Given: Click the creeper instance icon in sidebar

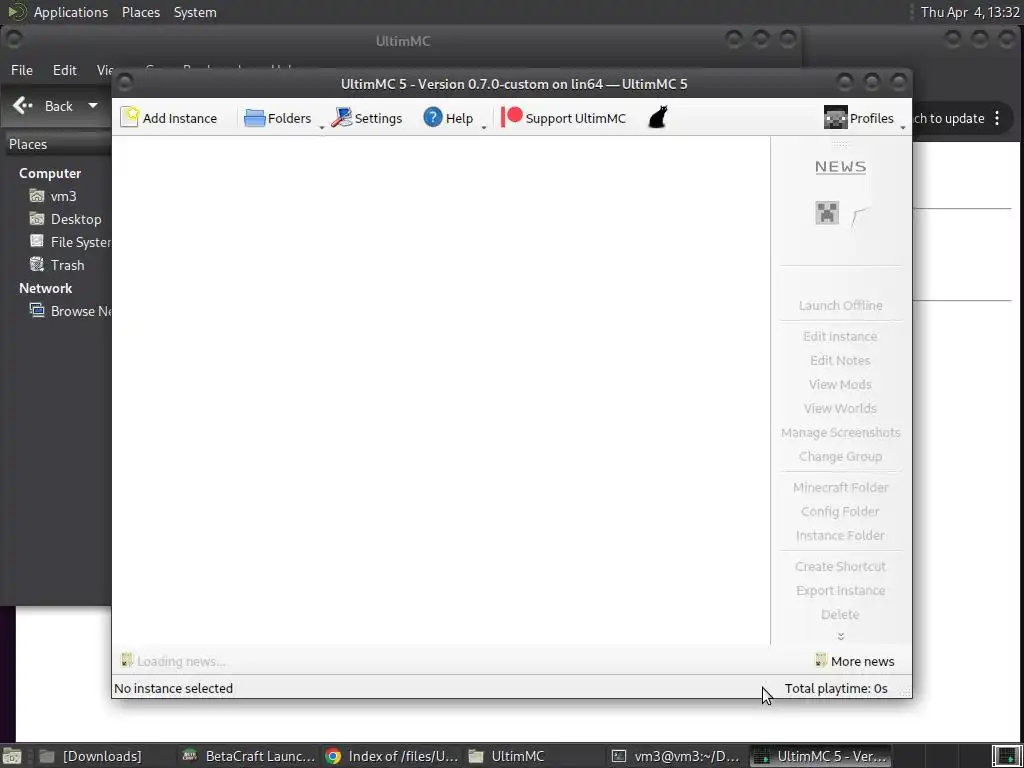Looking at the screenshot, I should tap(827, 213).
